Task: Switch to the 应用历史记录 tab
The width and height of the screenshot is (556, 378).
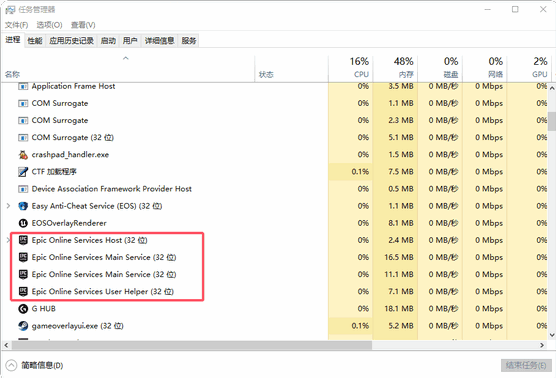Action: (x=71, y=41)
